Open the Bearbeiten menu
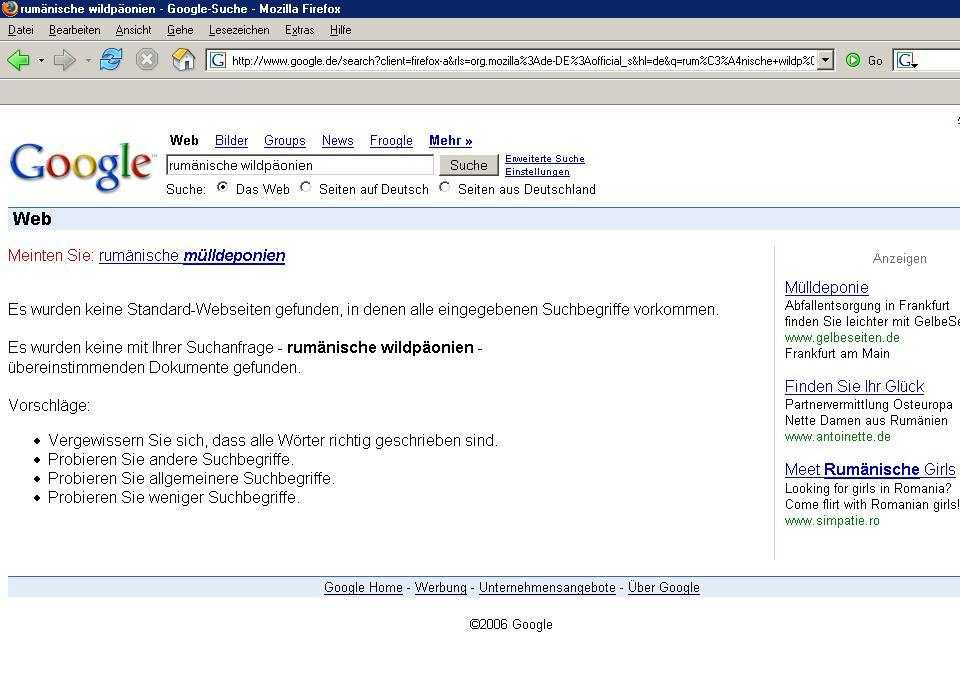The image size is (960, 694). coord(75,30)
